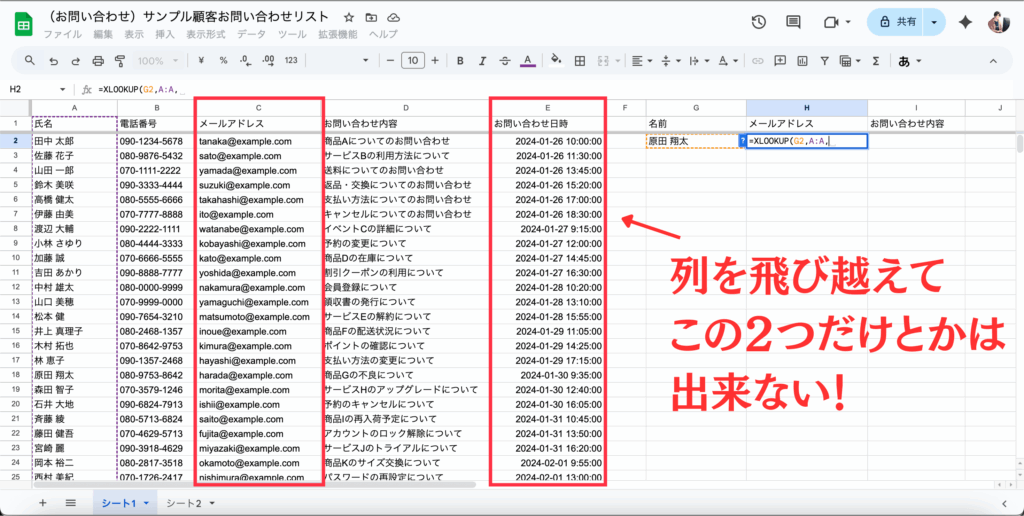Image resolution: width=1024 pixels, height=516 pixels.
Task: Open the functions sigma menu
Action: [876, 61]
